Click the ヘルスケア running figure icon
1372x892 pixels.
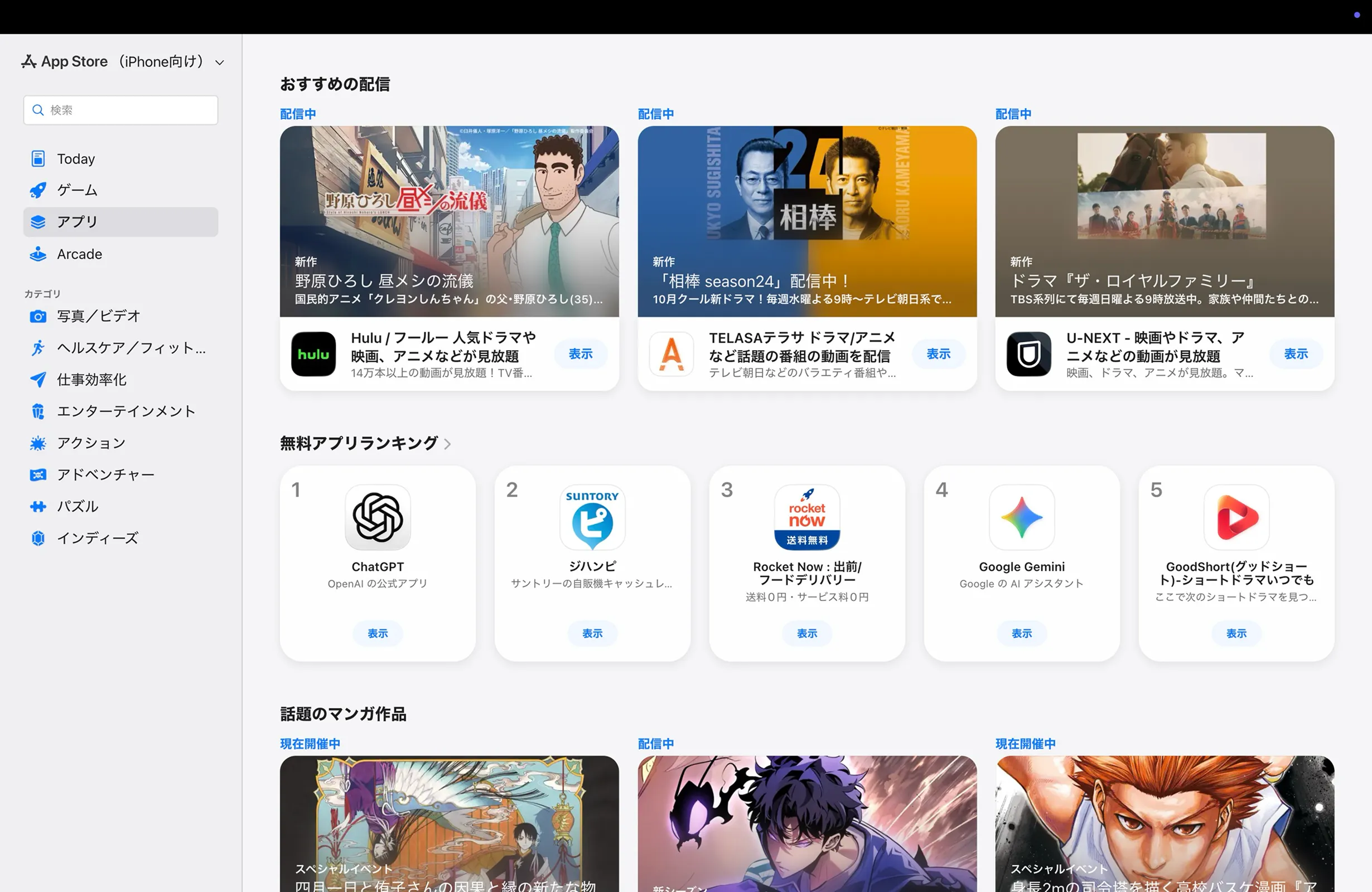[x=38, y=348]
